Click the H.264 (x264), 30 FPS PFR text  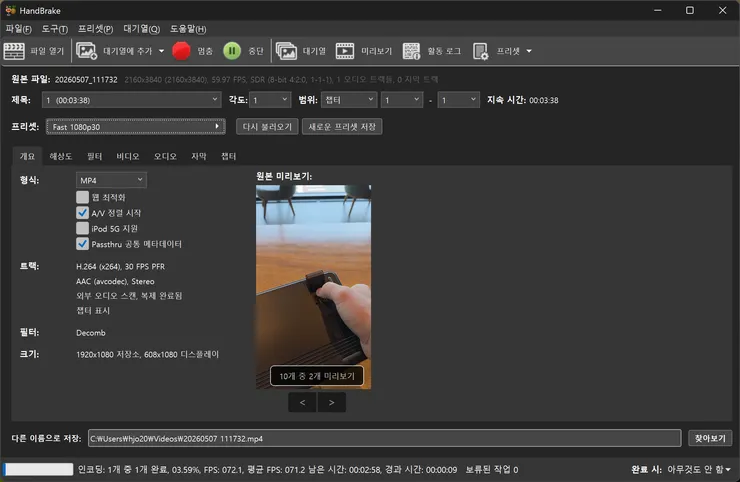point(120,266)
